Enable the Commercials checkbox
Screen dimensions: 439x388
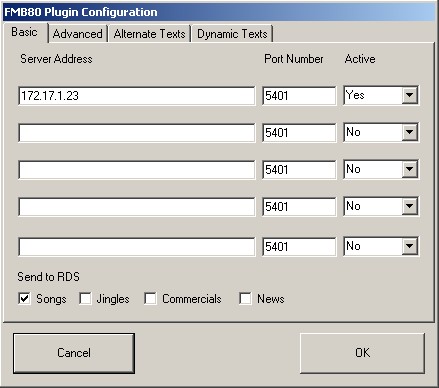click(x=150, y=299)
